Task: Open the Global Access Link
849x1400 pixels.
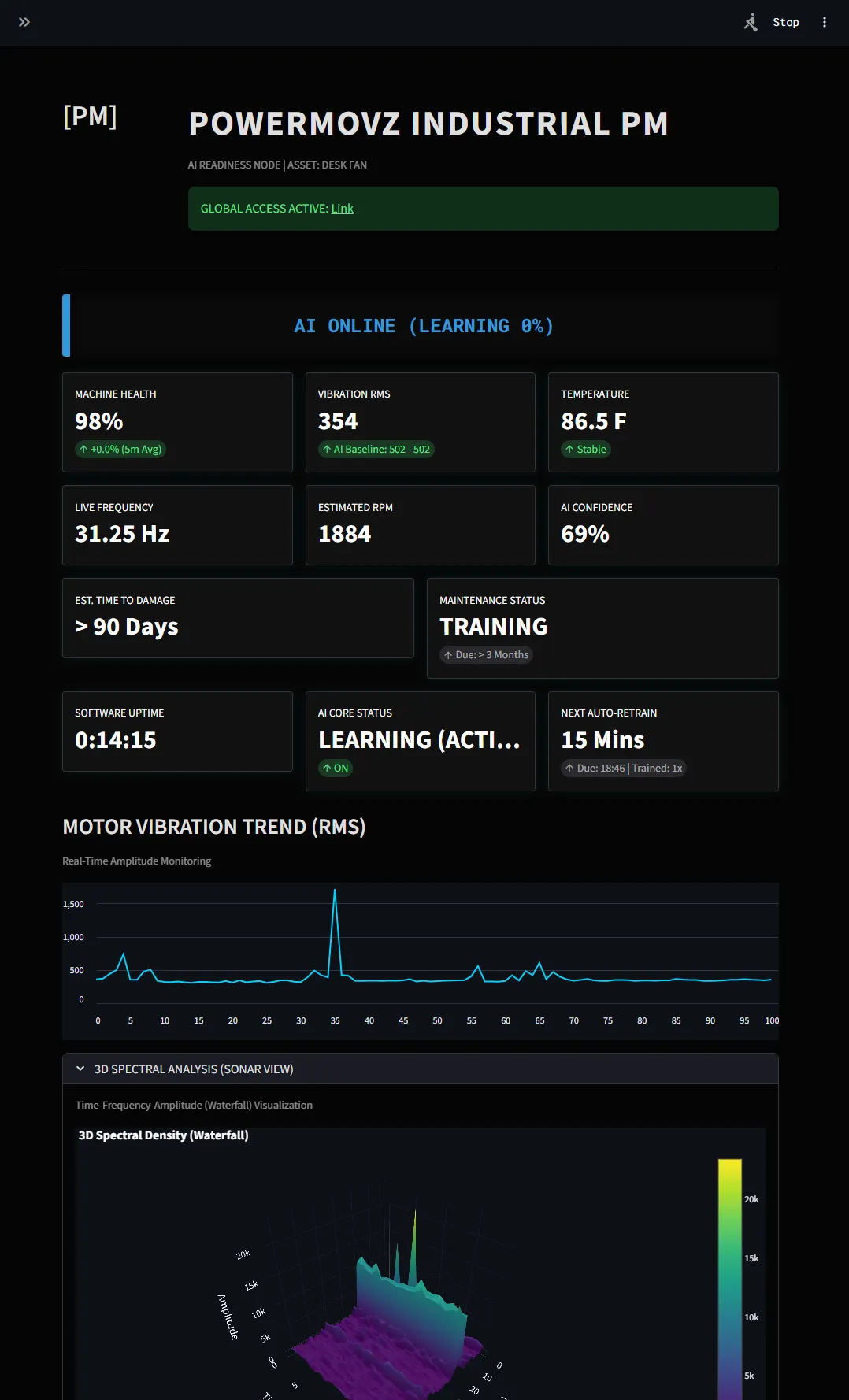Action: click(342, 209)
